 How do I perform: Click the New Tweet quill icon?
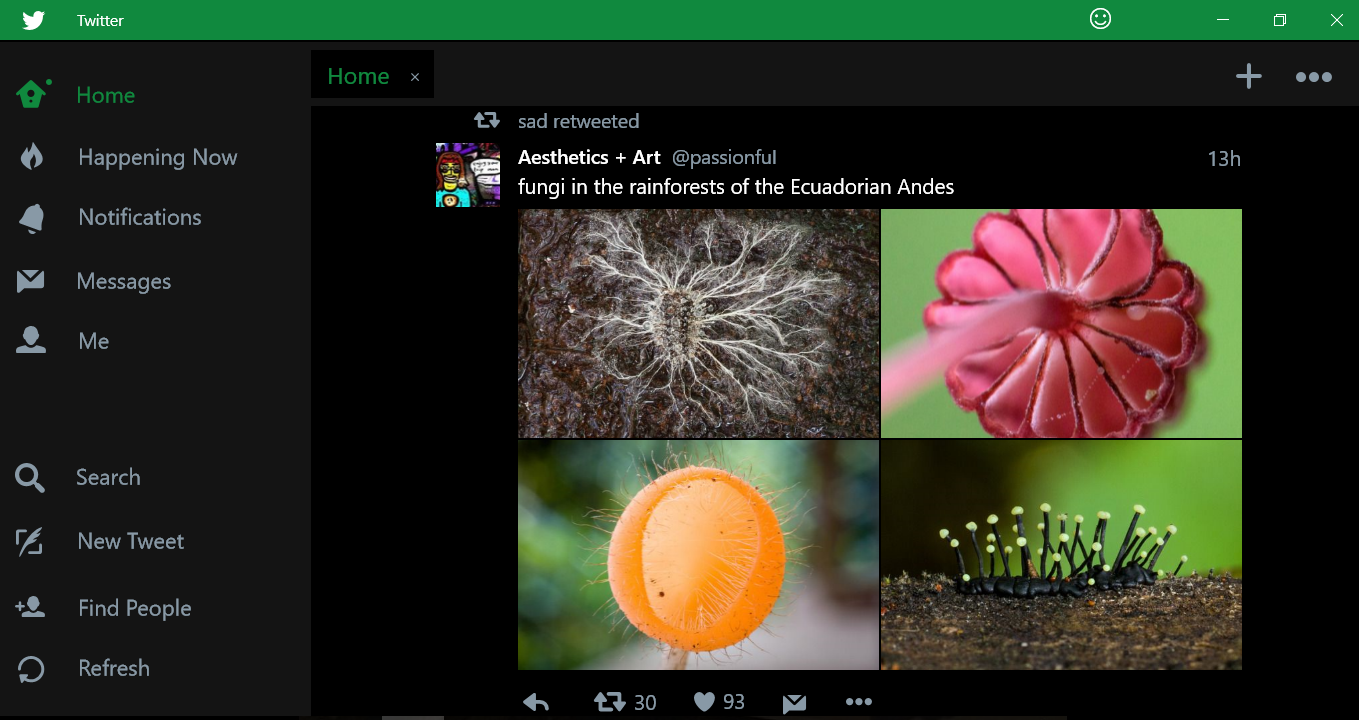(30, 542)
